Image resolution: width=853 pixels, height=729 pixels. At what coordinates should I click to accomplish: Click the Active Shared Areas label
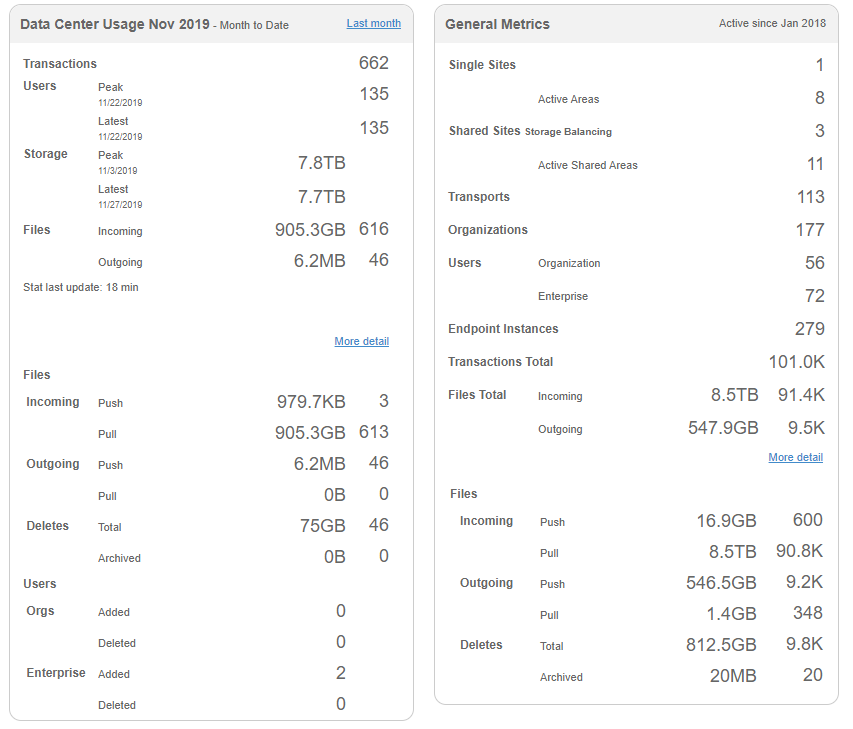coord(587,166)
